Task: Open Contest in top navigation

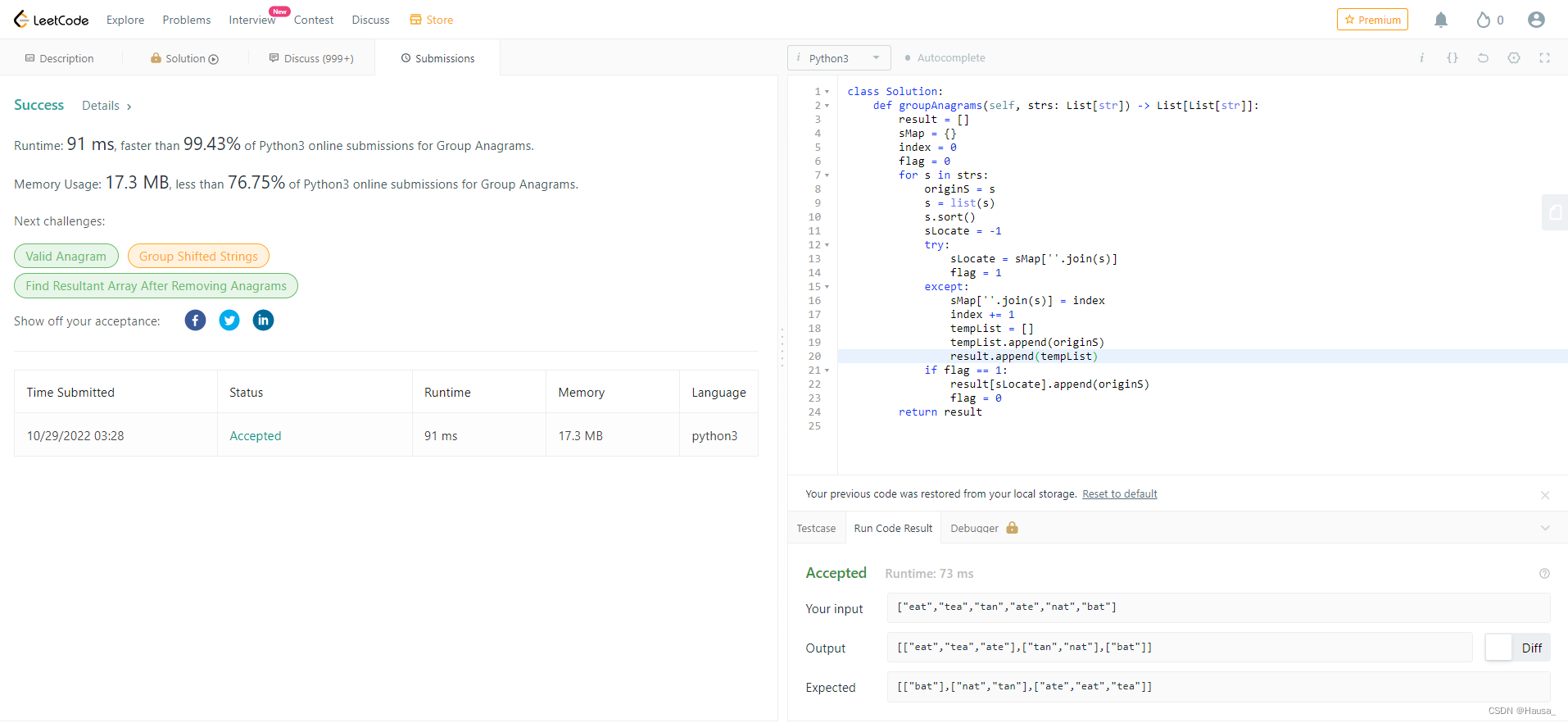Action: click(314, 20)
